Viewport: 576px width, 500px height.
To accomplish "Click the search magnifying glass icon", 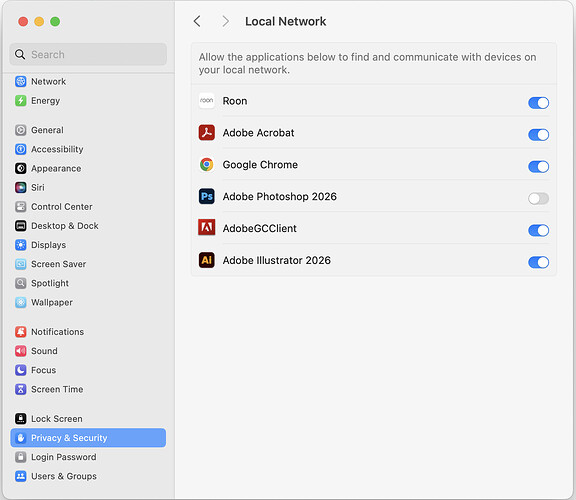I will 20,54.
